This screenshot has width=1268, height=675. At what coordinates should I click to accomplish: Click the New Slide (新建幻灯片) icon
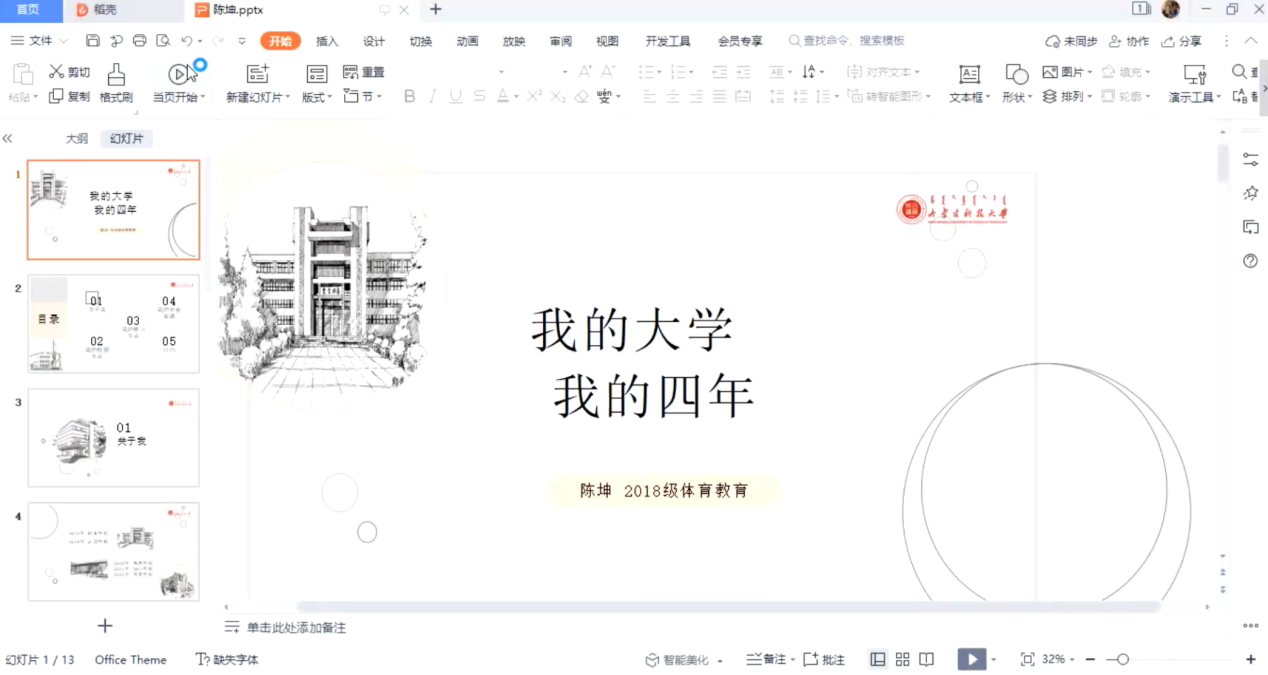click(258, 74)
